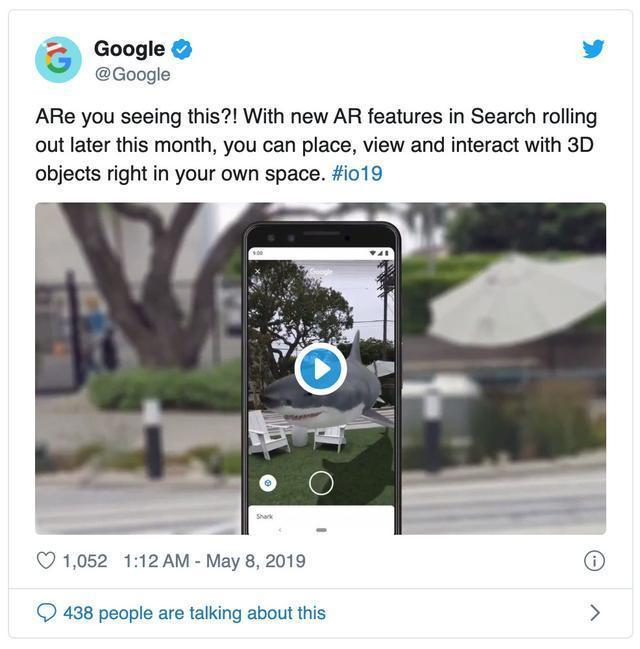Open the 1:12 AM - May 8, 2019 timestamp
This screenshot has height=649, width=640.
pyautogui.click(x=214, y=561)
